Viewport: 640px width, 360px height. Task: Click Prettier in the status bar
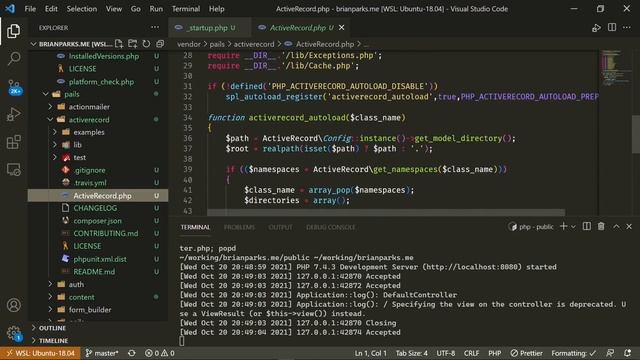[527, 353]
